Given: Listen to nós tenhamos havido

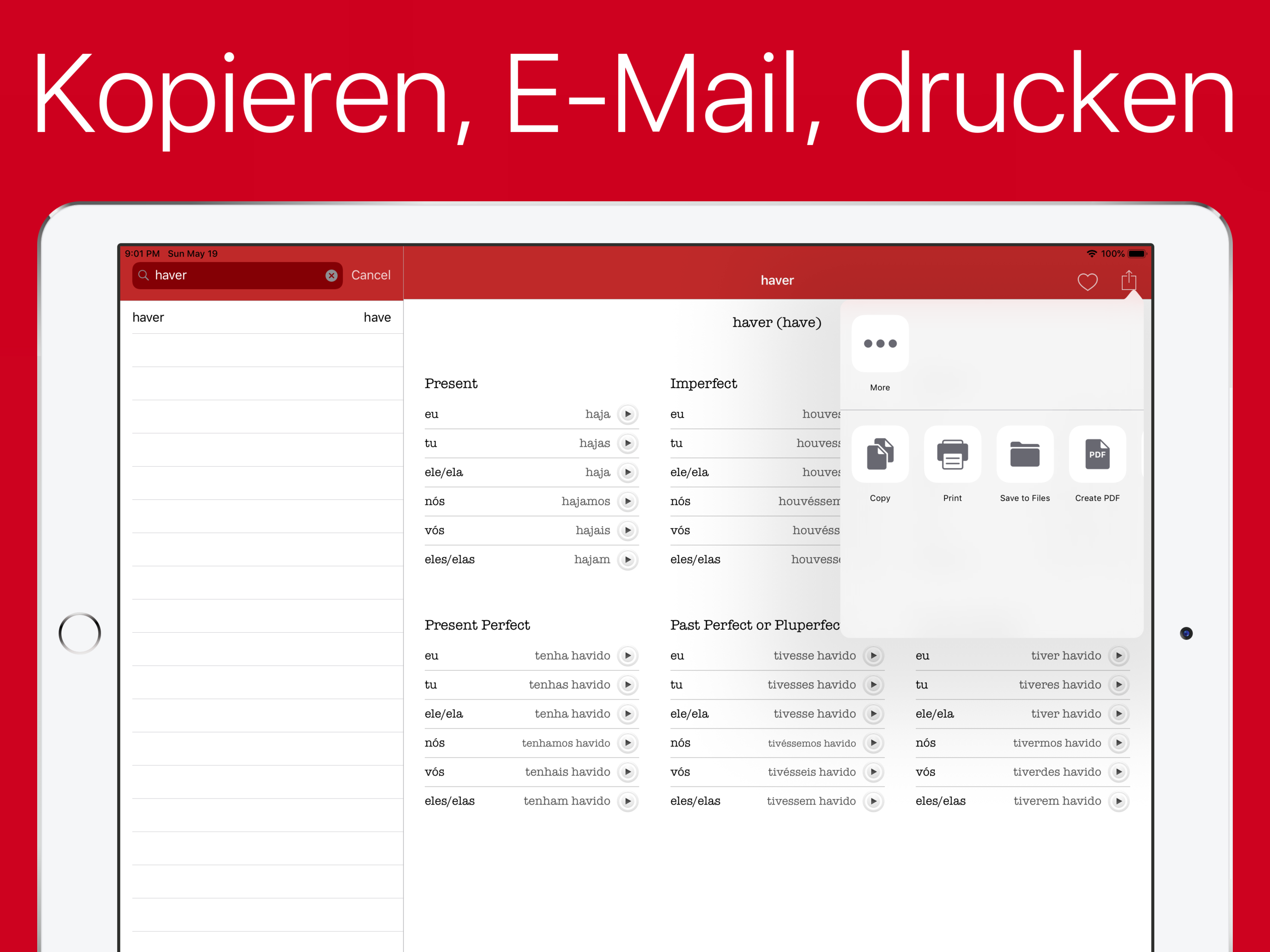Looking at the screenshot, I should pyautogui.click(x=628, y=743).
